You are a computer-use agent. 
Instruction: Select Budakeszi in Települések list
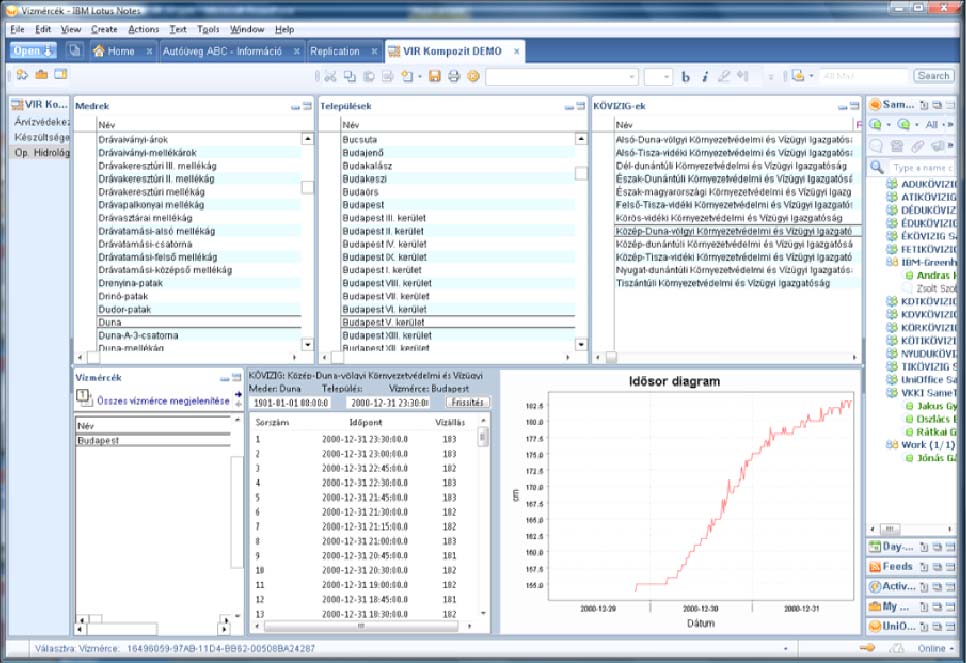pyautogui.click(x=457, y=179)
